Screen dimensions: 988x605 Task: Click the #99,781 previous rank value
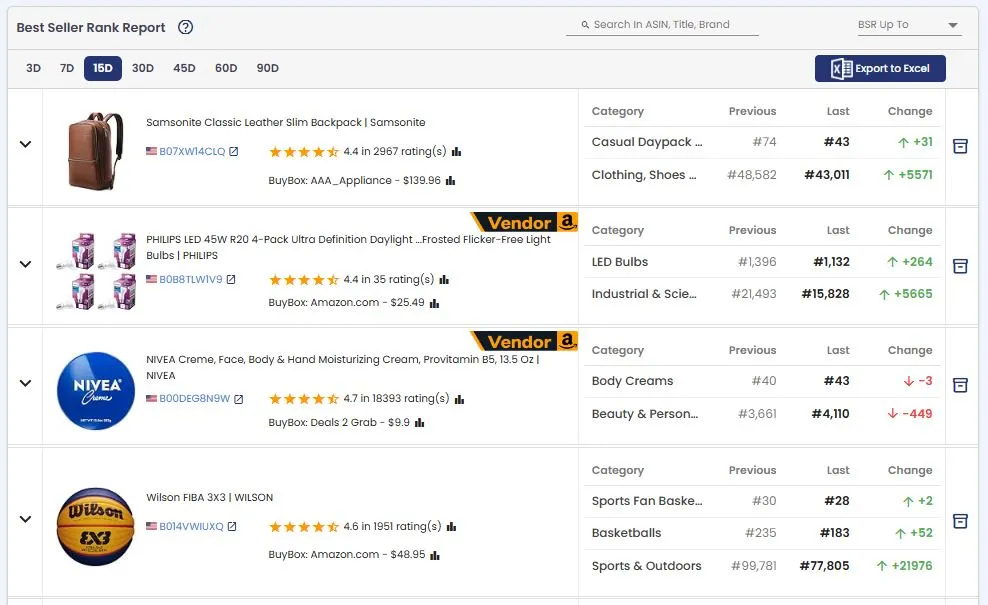[x=754, y=565]
